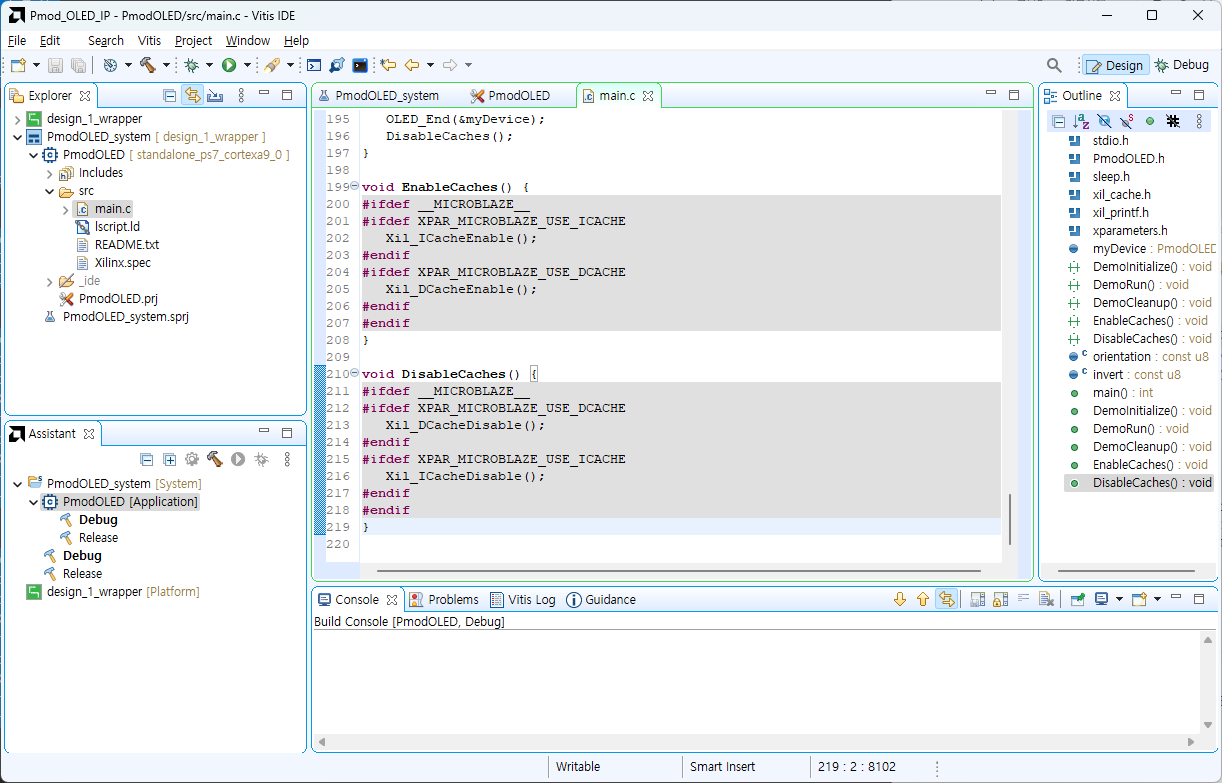This screenshot has height=783, width=1222.
Task: Click the hardware connection plug icon in toolbar
Action: [x=337, y=65]
